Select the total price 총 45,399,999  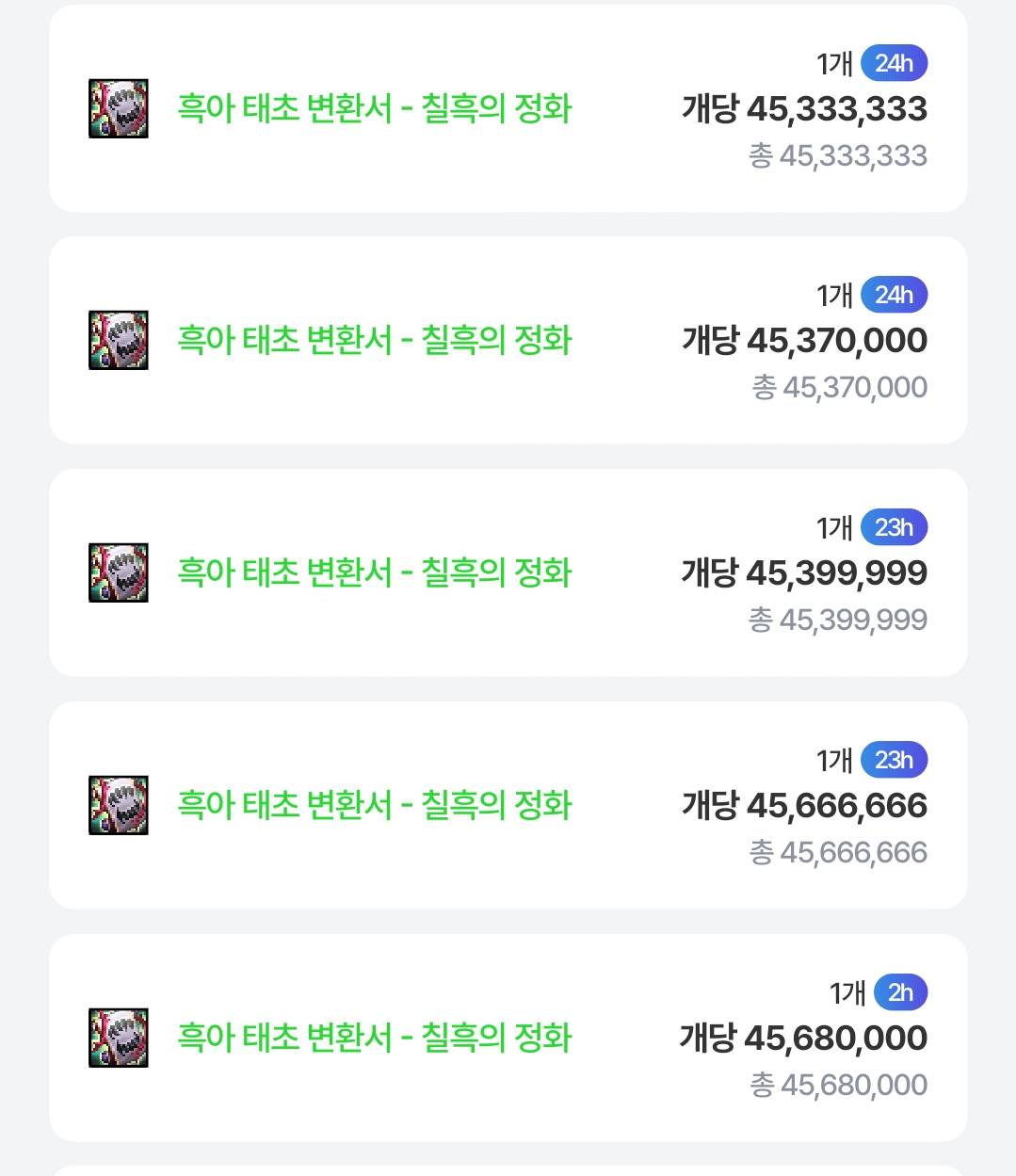(x=838, y=620)
